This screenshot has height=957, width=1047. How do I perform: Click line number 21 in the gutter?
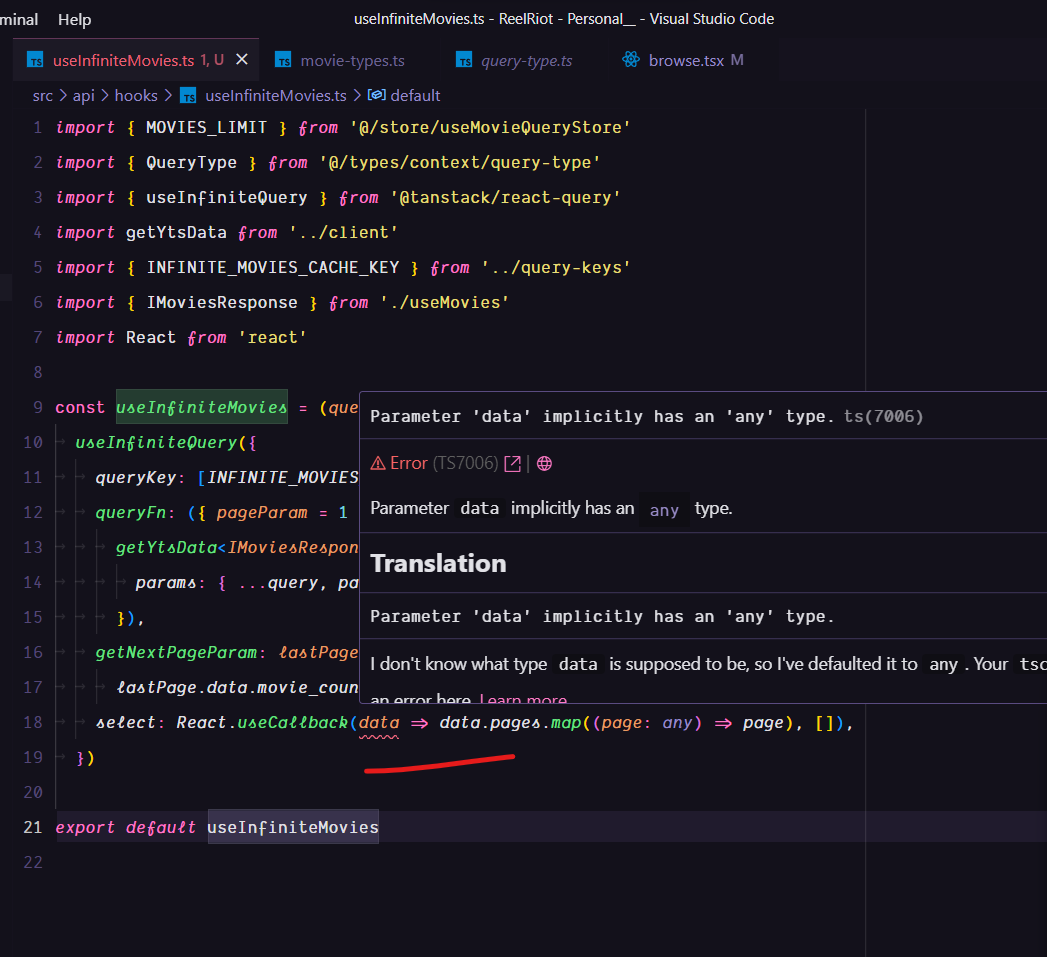pyautogui.click(x=33, y=827)
